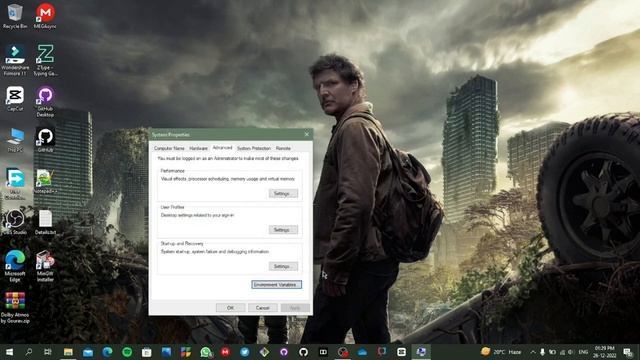Select the Details.txt file on desktop
640x360 pixels.
click(45, 222)
